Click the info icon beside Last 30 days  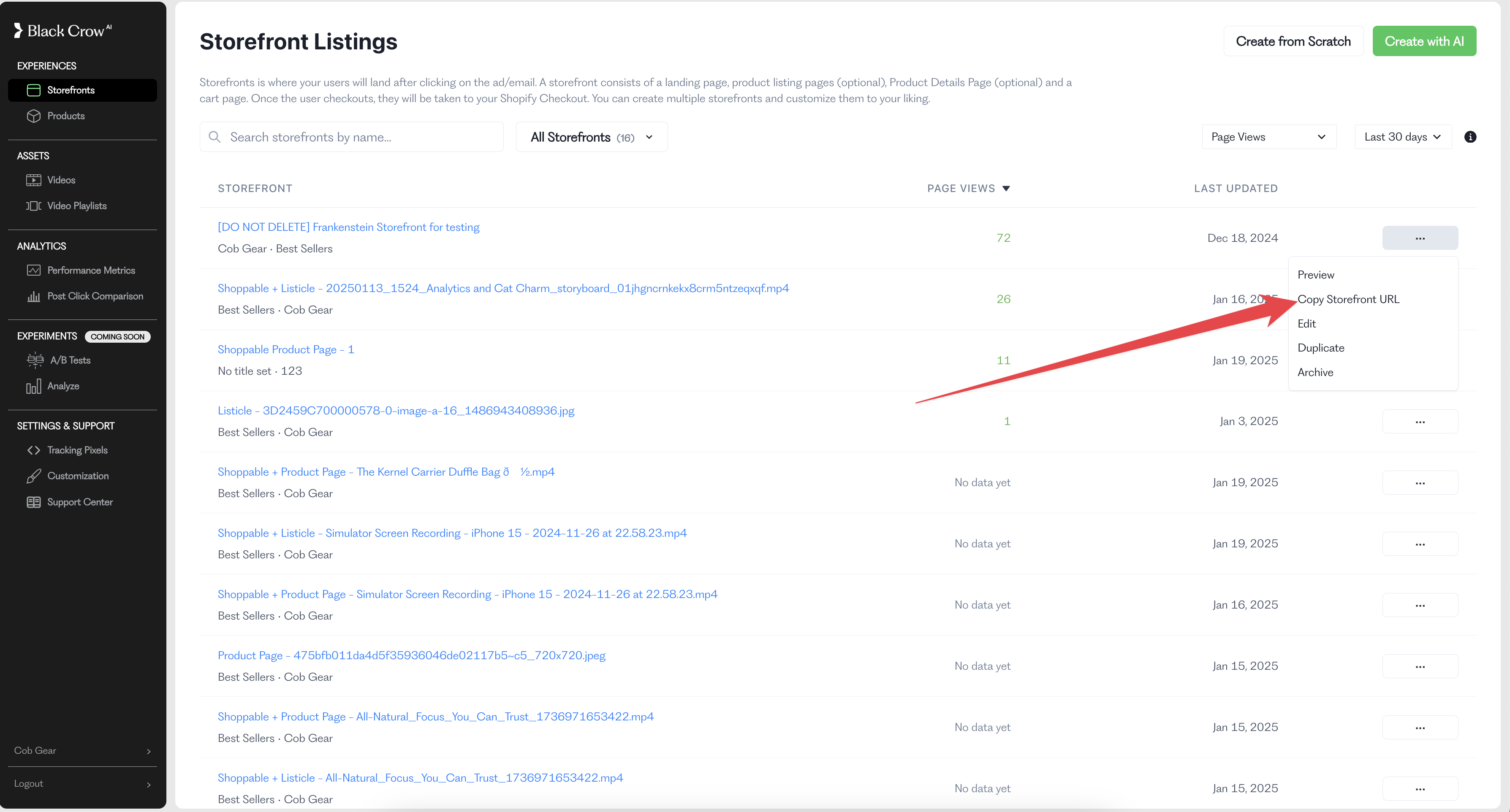[1469, 137]
